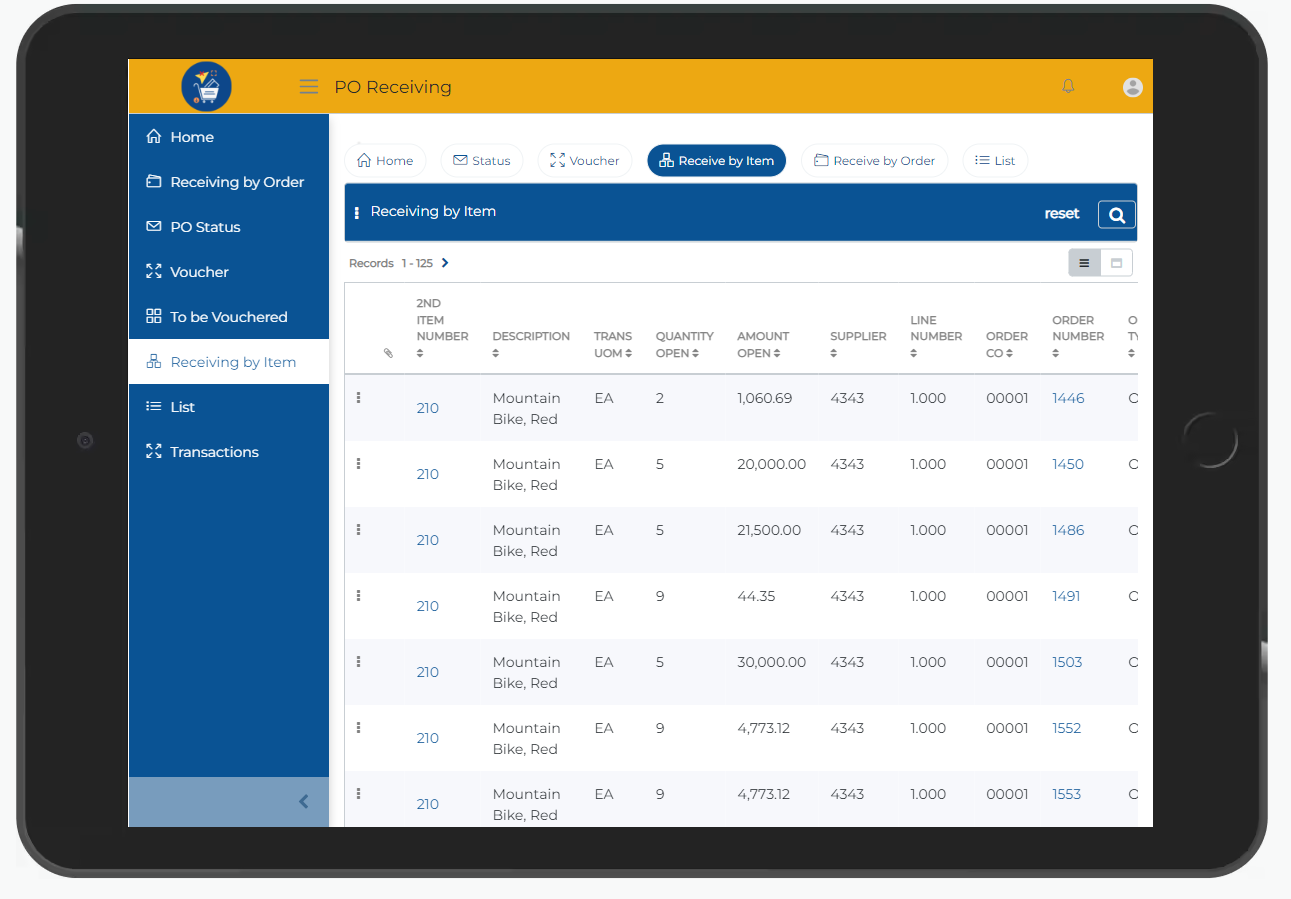Click the notification bell icon

(x=1068, y=87)
